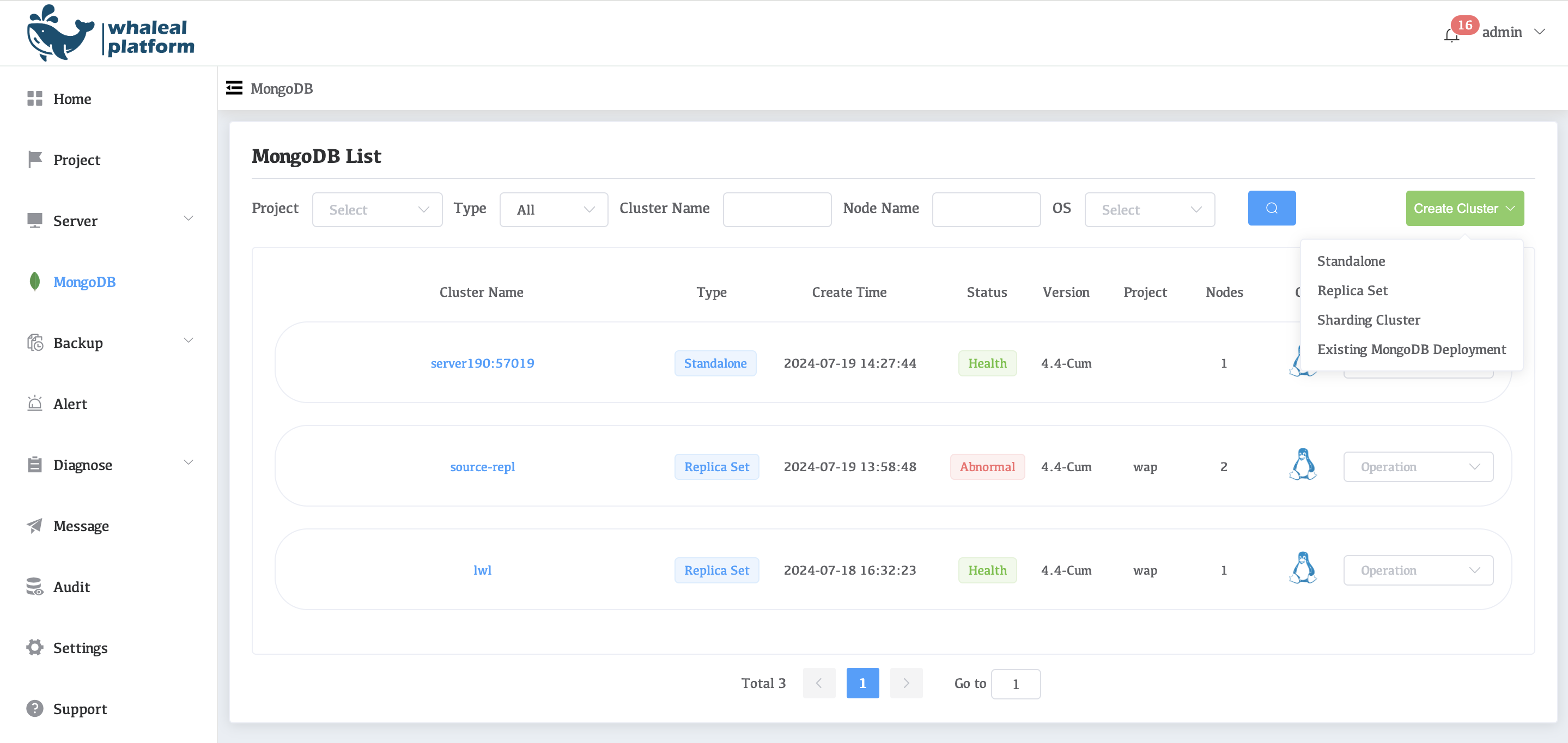Open Operation dropdown for source-repl row
The image size is (1568, 743).
click(1418, 467)
